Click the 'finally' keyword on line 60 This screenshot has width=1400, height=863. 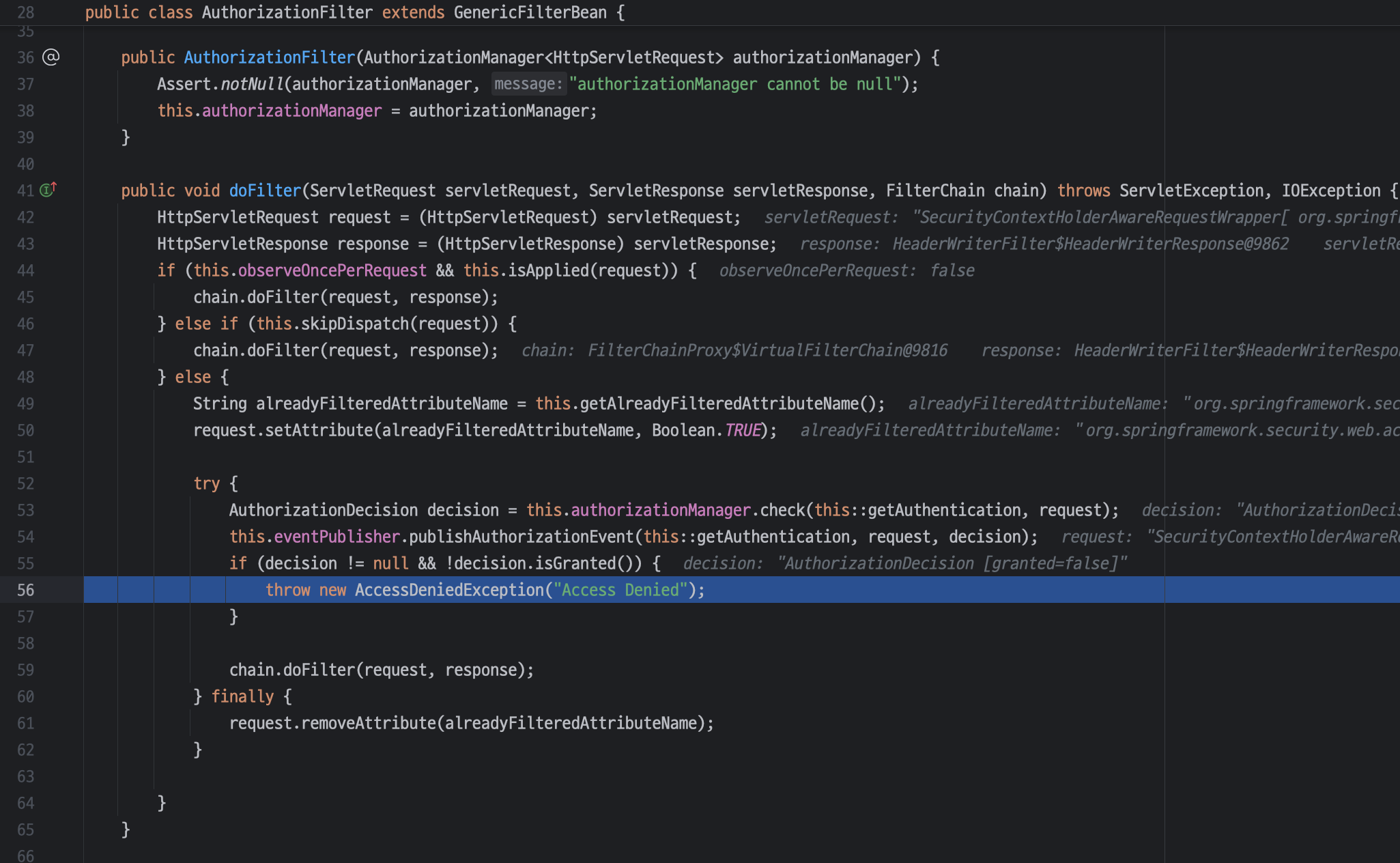(x=242, y=696)
